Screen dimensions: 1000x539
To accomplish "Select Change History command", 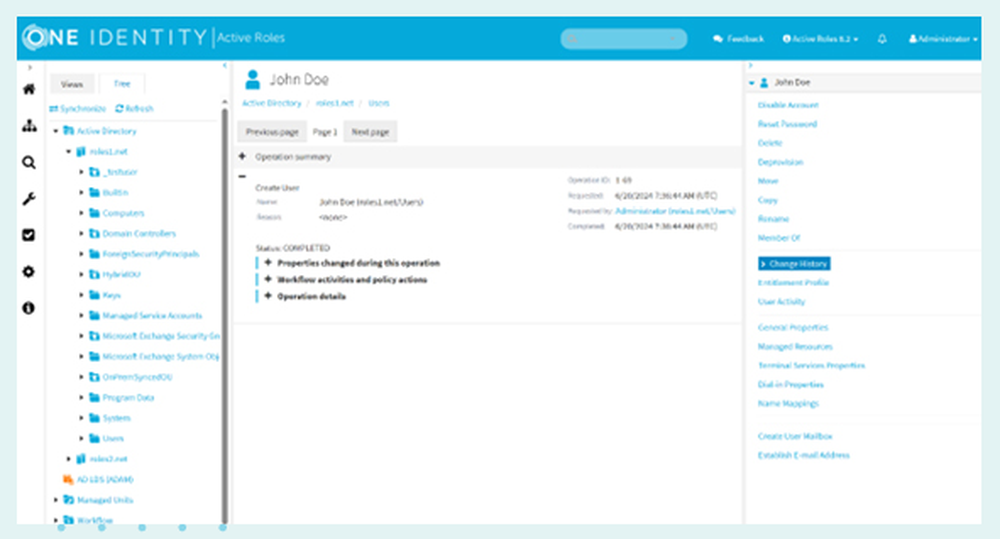I will 794,263.
